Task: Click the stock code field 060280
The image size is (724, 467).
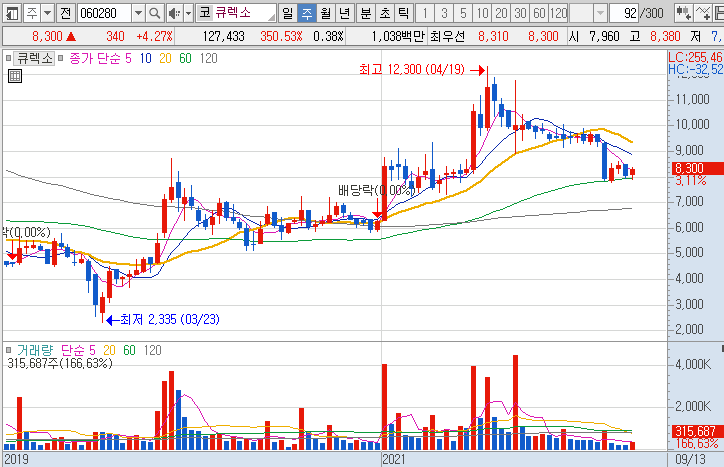Action: pyautogui.click(x=104, y=13)
